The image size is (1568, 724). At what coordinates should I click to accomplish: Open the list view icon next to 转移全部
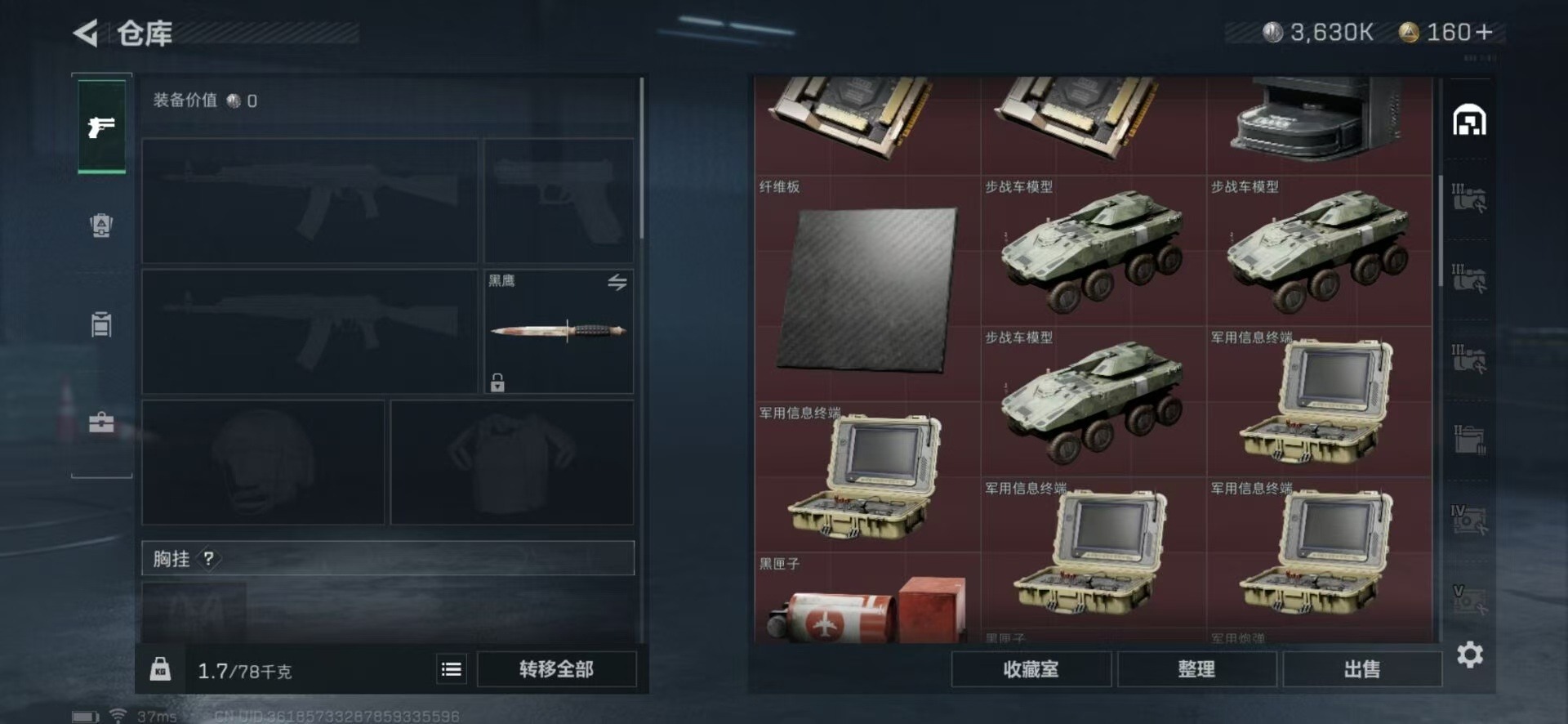(x=451, y=669)
